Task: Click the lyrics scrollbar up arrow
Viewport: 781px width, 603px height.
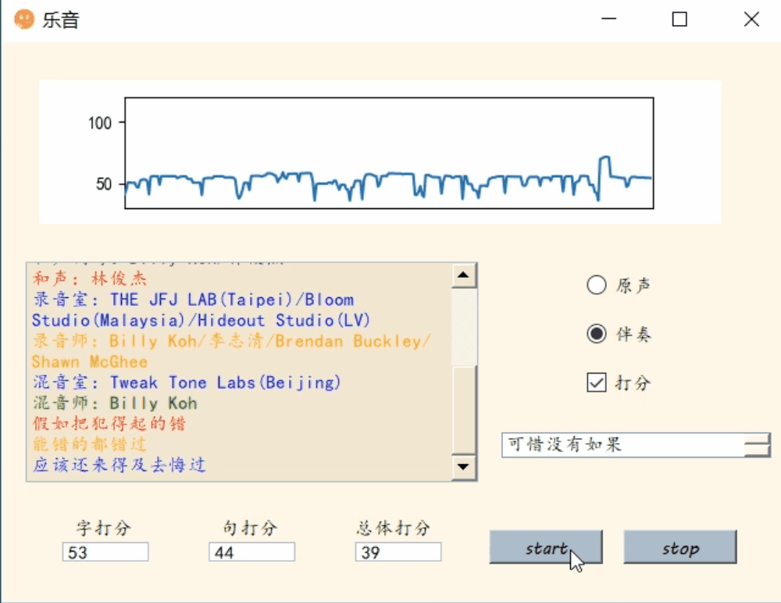Action: point(464,275)
